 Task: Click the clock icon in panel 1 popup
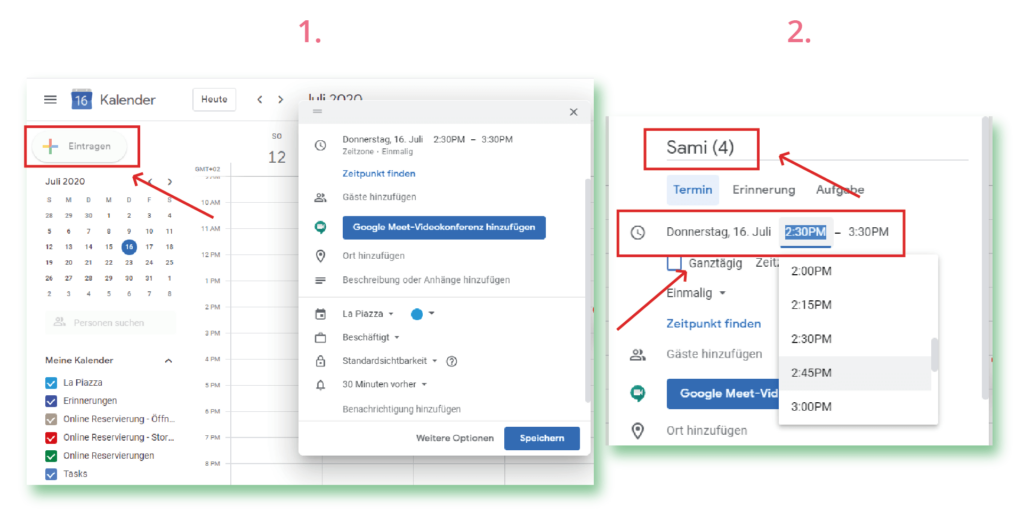[320, 145]
